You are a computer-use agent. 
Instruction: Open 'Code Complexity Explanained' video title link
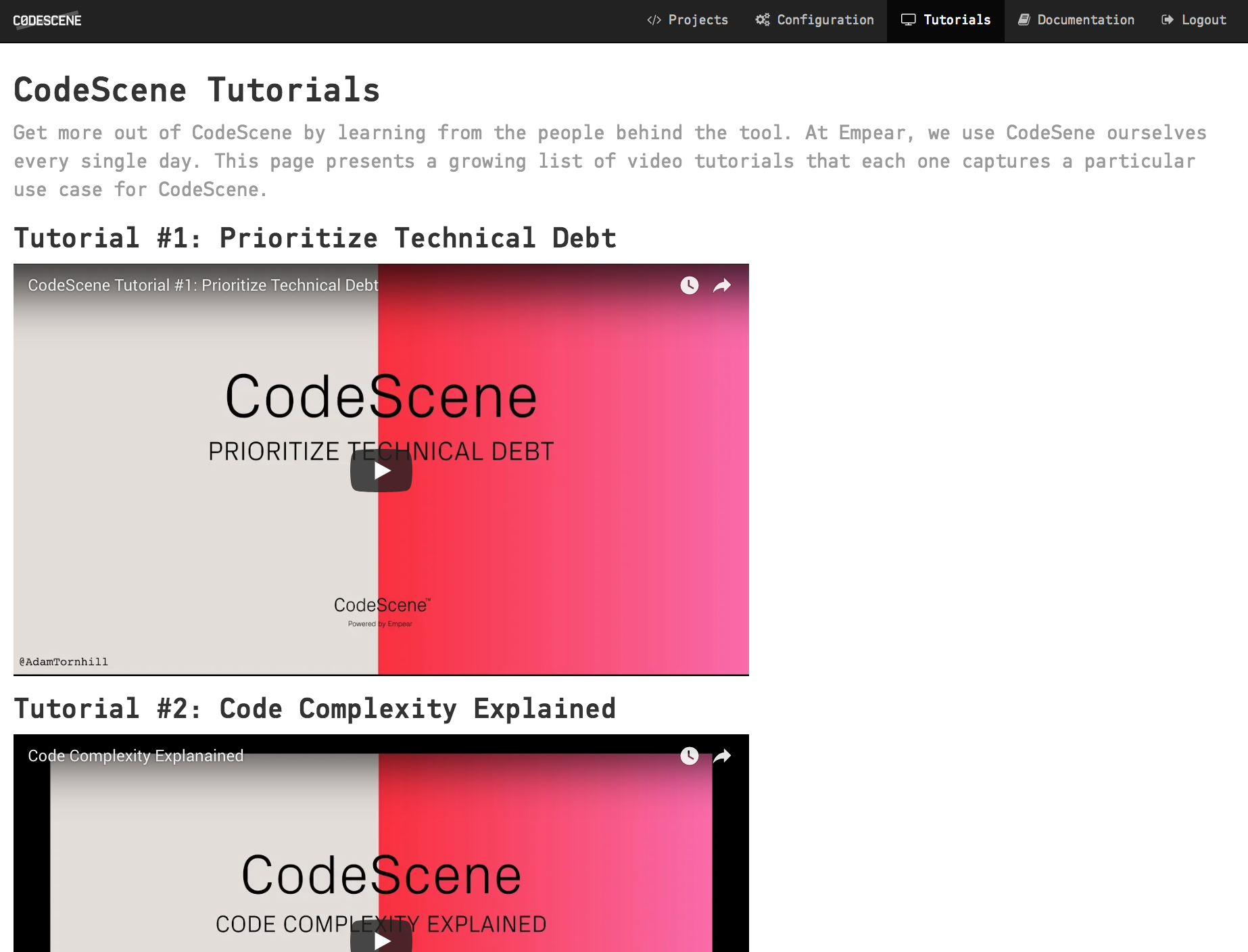tap(135, 756)
